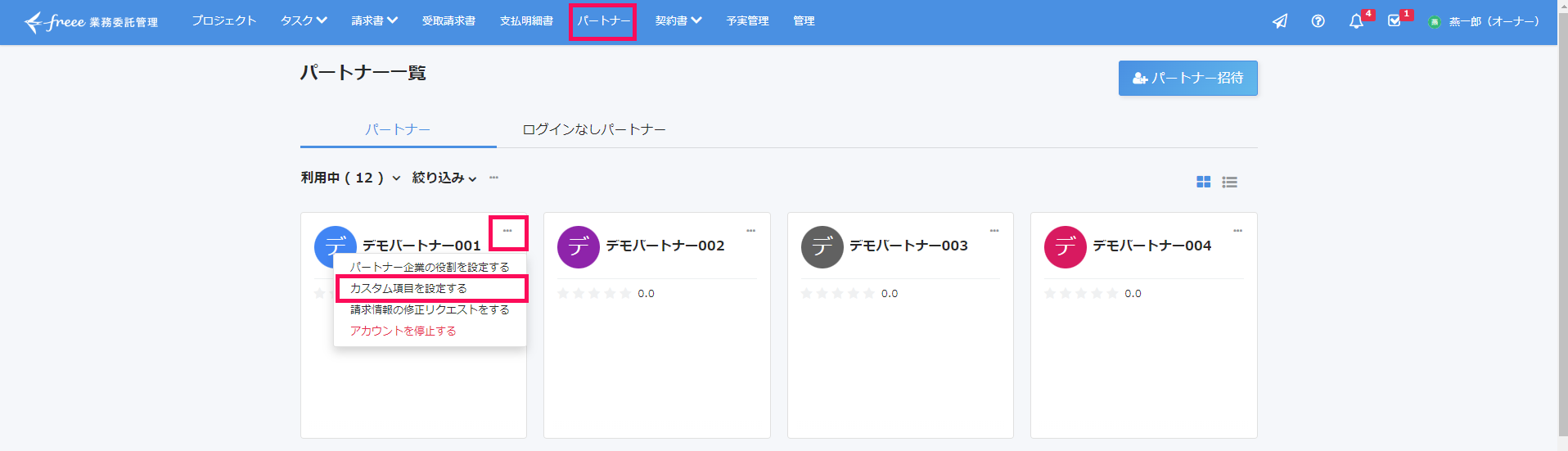Switch to list view
The width and height of the screenshot is (1568, 451).
coord(1229,182)
